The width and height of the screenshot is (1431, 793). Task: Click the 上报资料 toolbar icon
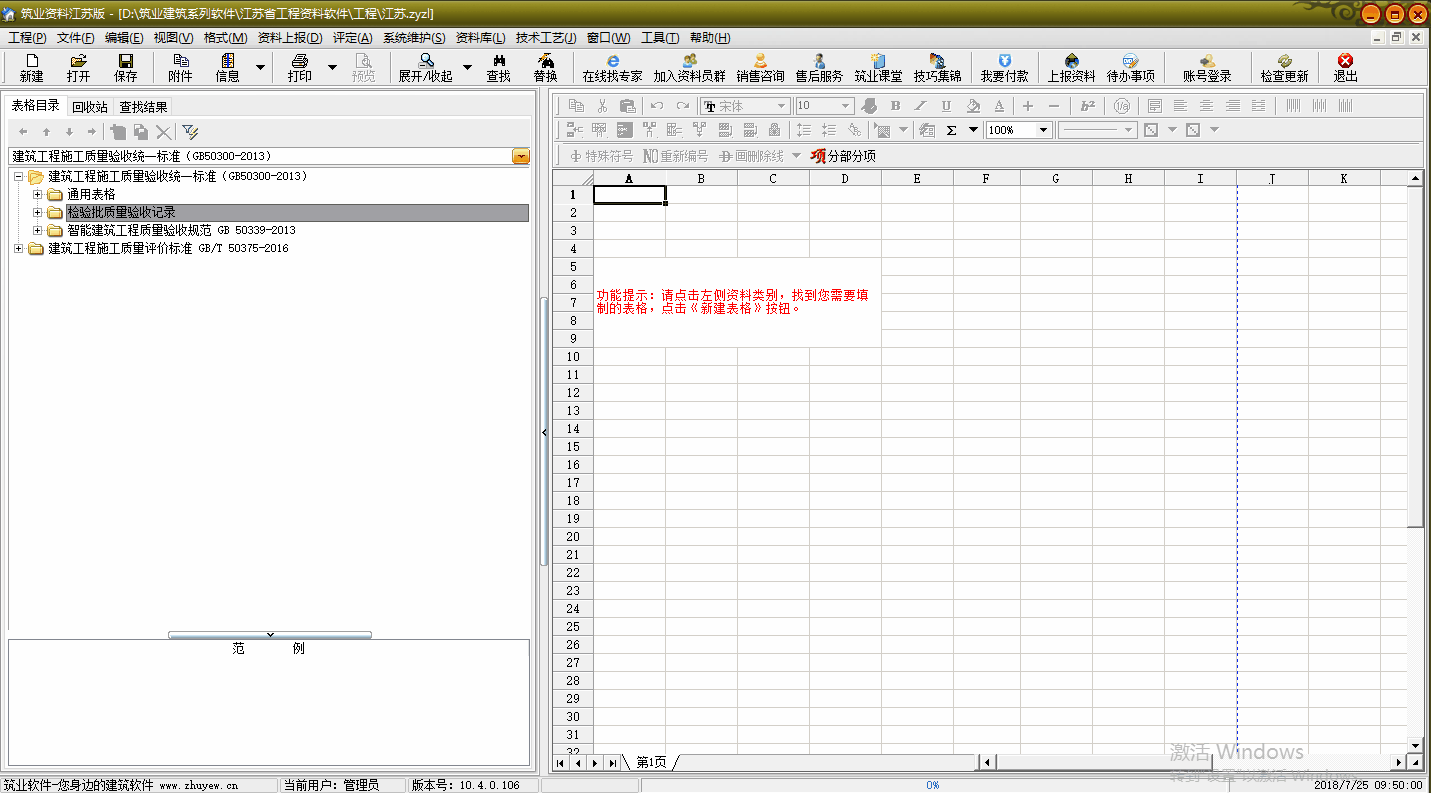point(1071,67)
